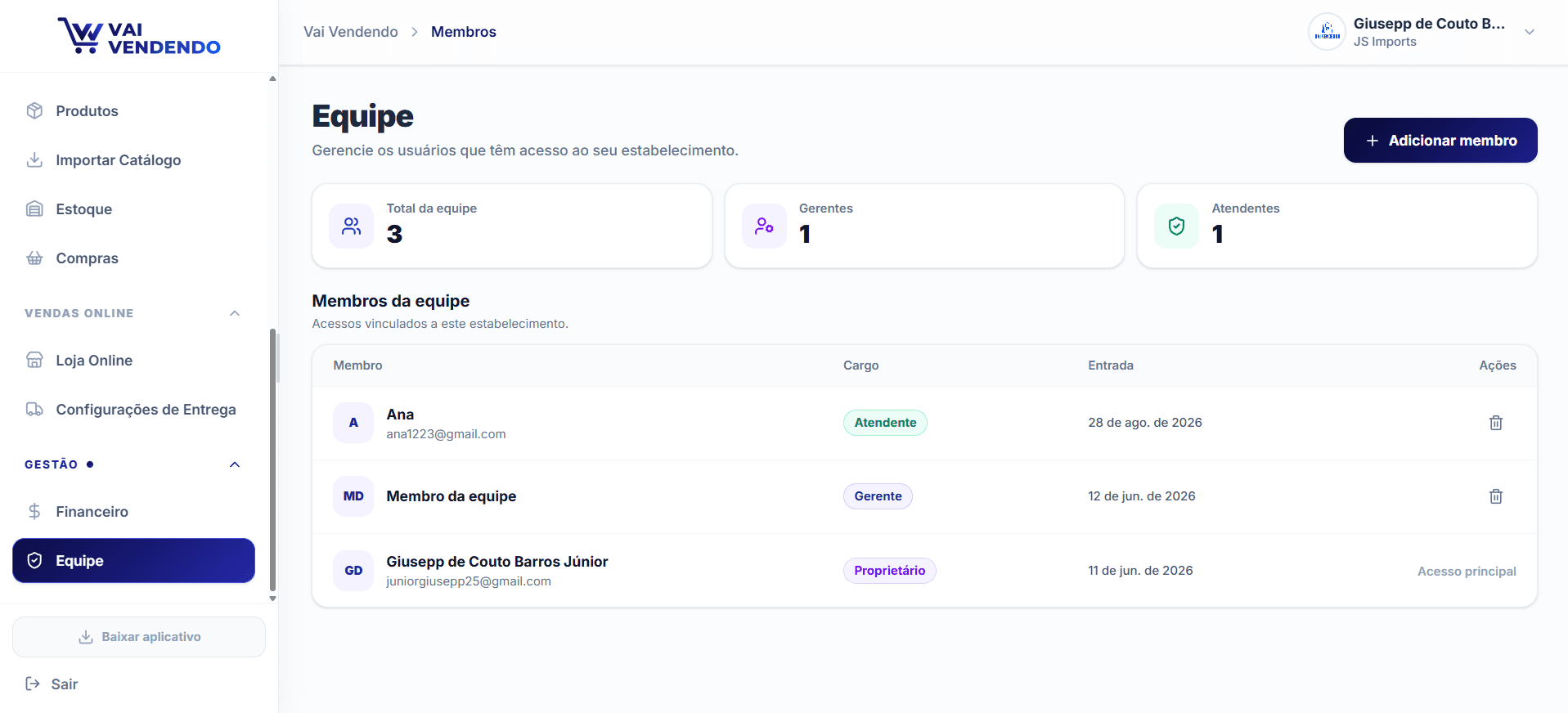Select Loja Online menu item
Screen dimensions: 1568x713
click(134, 360)
